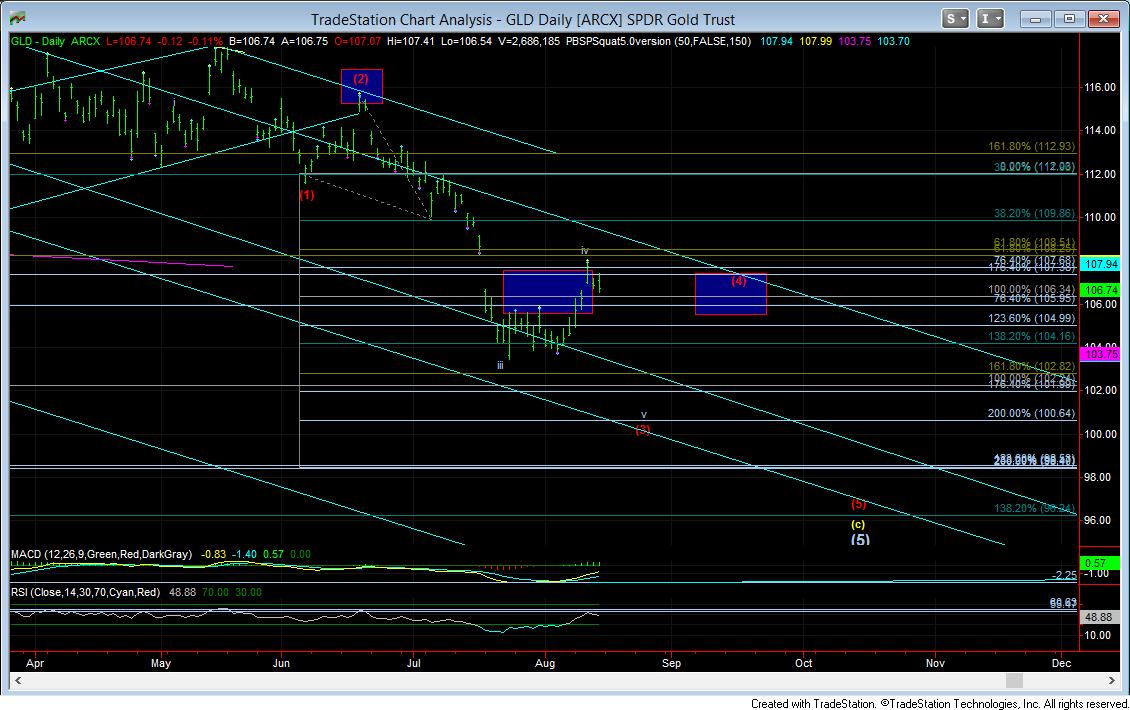Click the green 106.74 last-price axis tag

click(1101, 290)
